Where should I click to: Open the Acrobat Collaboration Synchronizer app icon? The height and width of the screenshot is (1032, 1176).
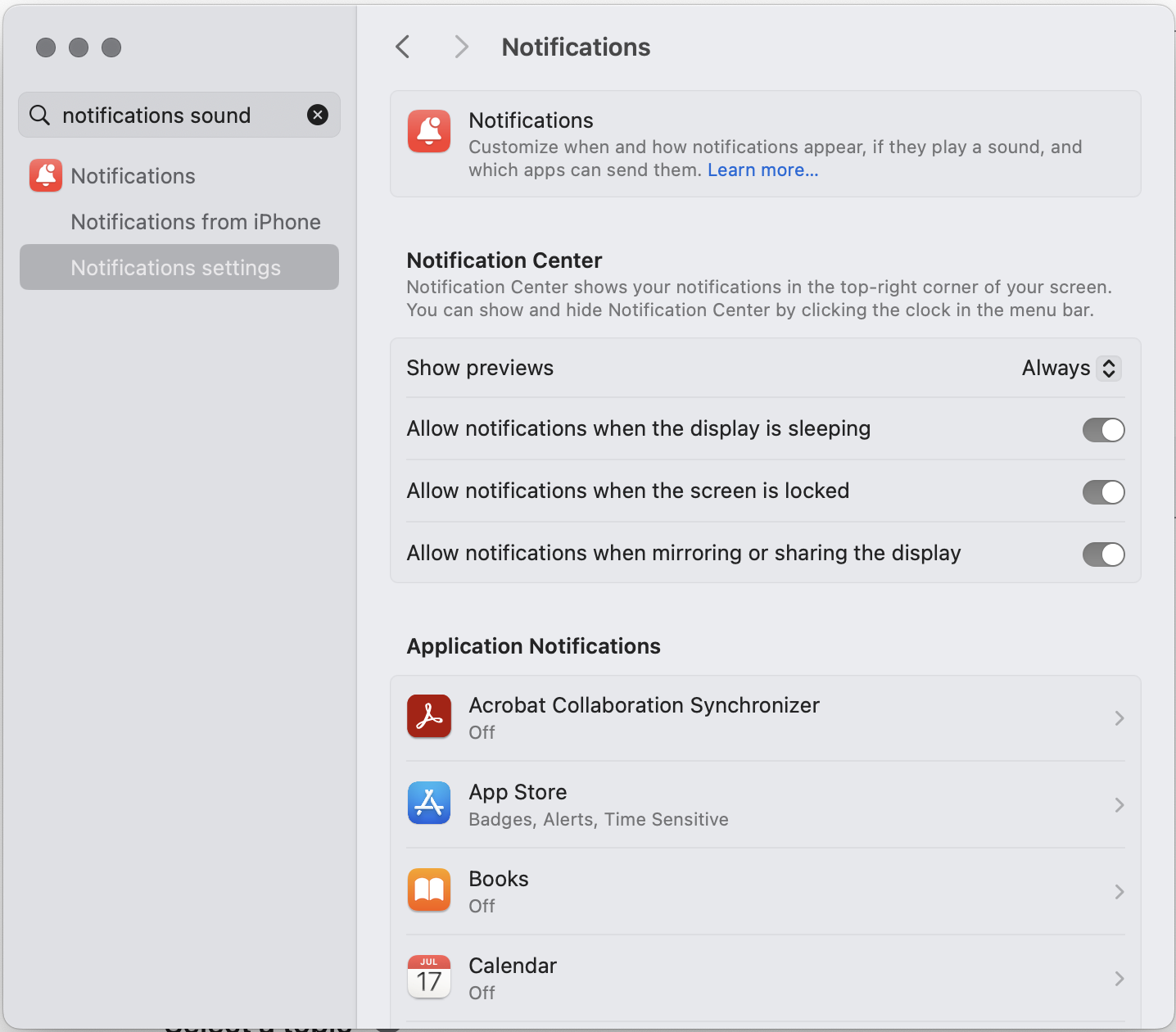click(428, 716)
